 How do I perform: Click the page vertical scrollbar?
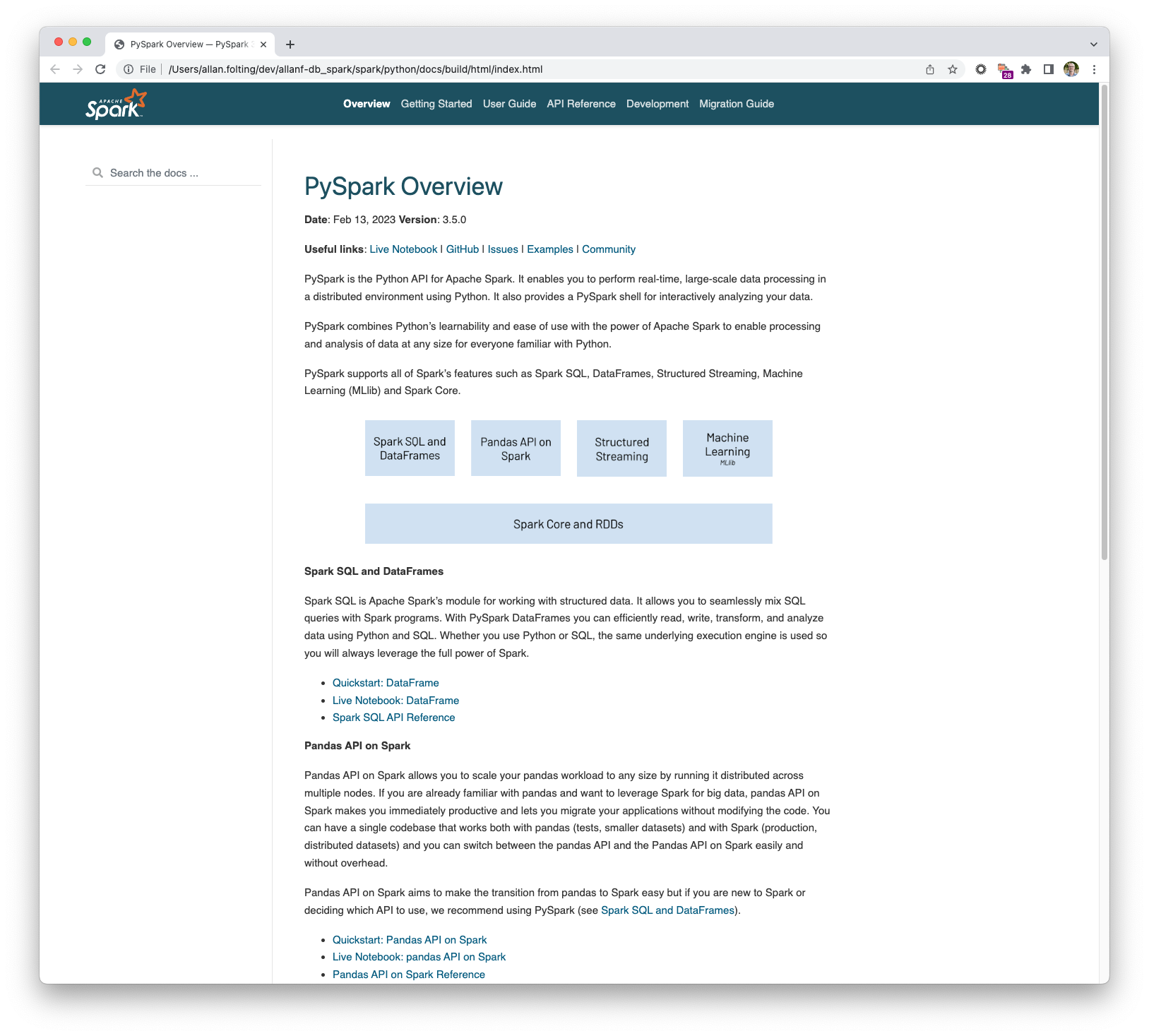pos(1105,322)
